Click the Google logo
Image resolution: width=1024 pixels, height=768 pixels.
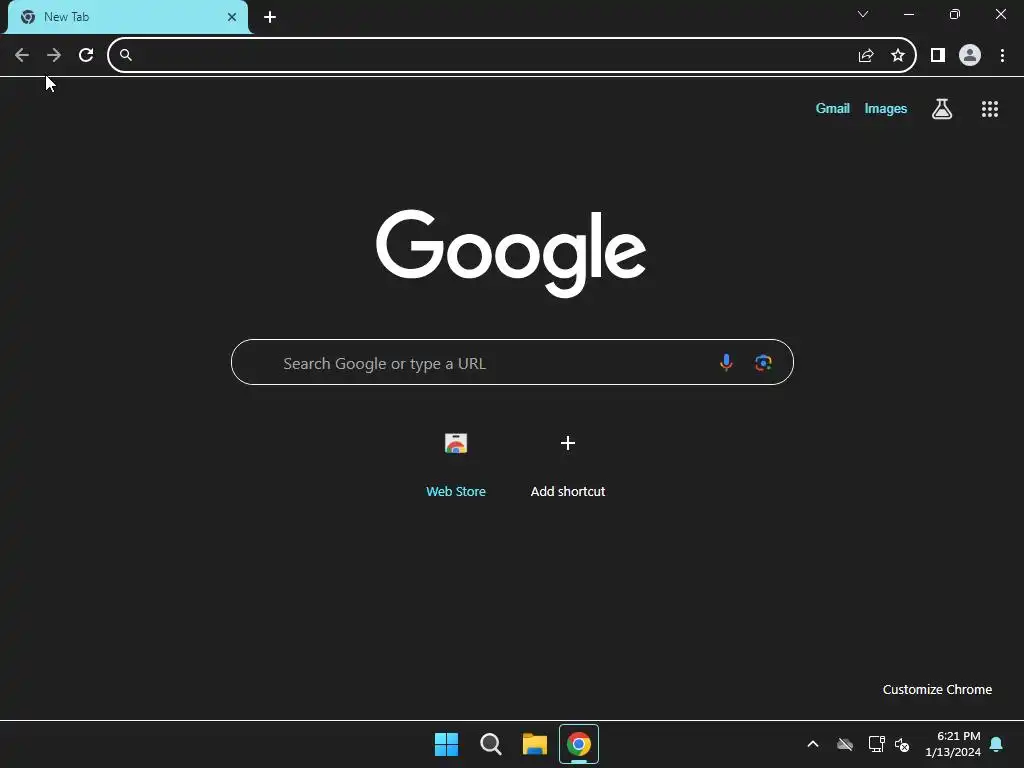(511, 253)
